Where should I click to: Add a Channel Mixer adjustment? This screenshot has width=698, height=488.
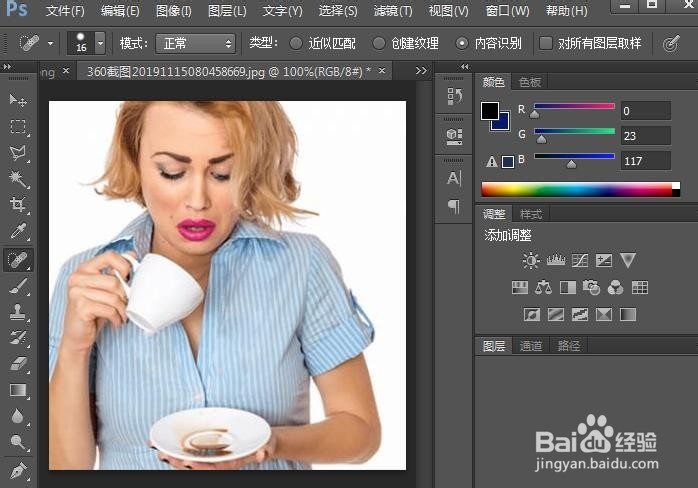click(616, 288)
